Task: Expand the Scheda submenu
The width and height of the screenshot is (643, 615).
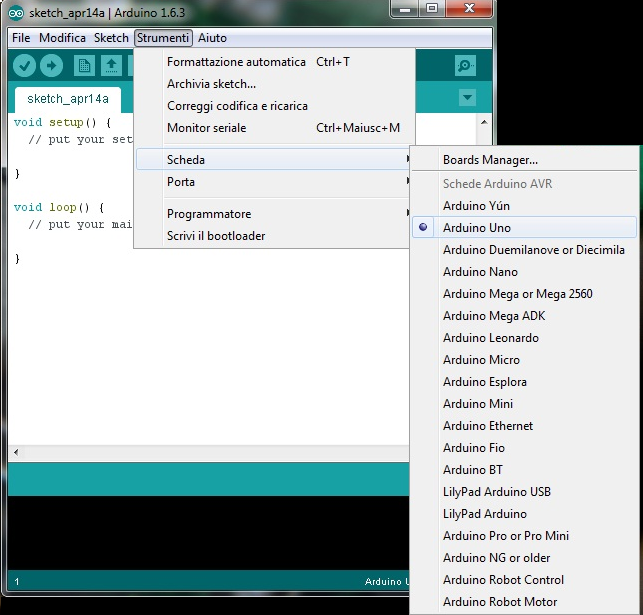Action: 273,159
